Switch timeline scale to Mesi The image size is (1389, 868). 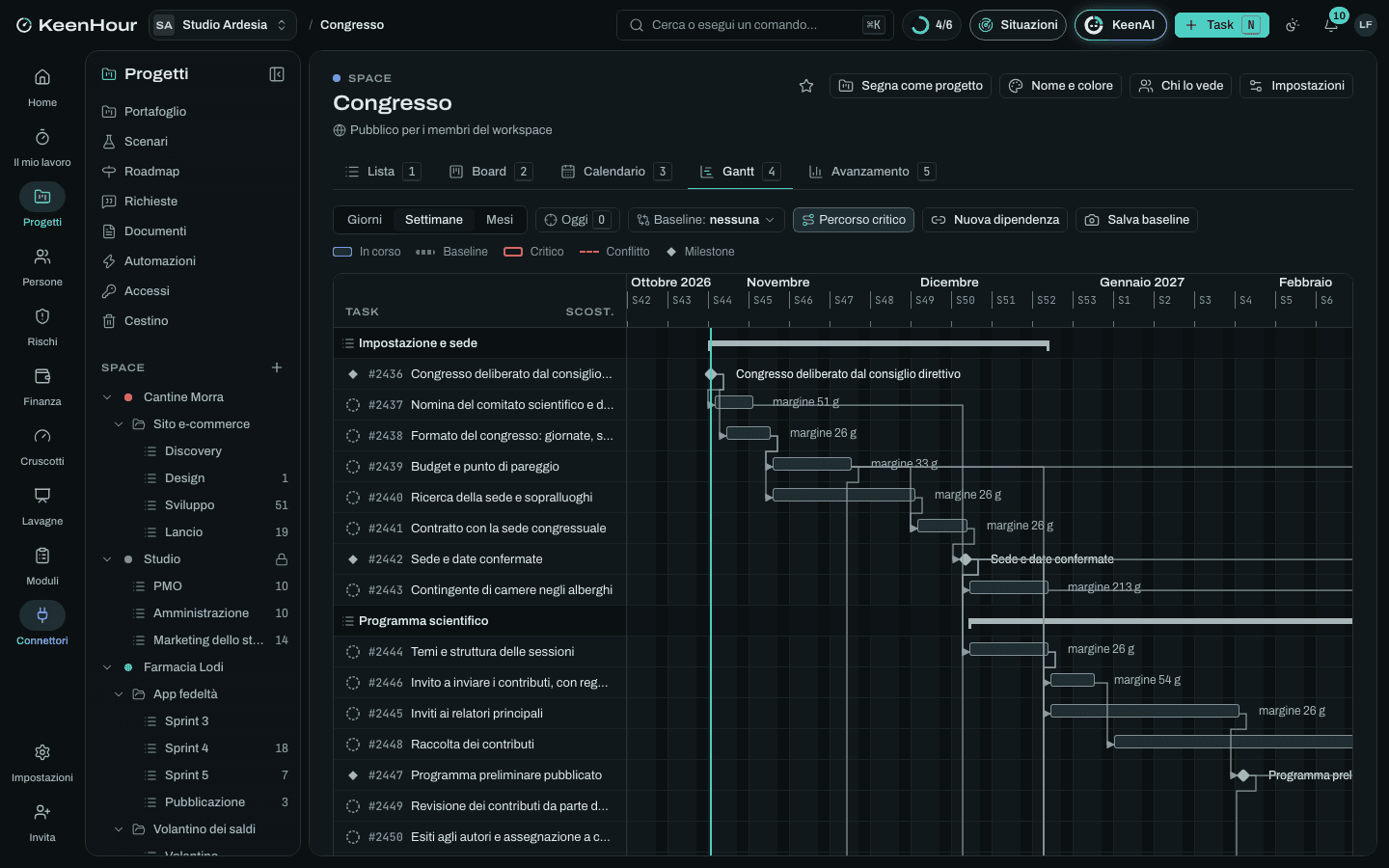click(x=500, y=220)
